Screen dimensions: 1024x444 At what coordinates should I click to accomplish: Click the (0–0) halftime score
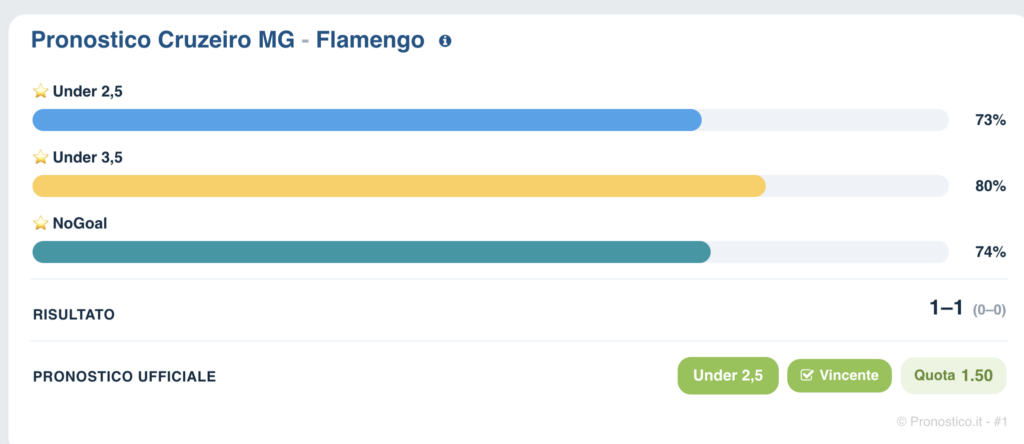coord(989,310)
